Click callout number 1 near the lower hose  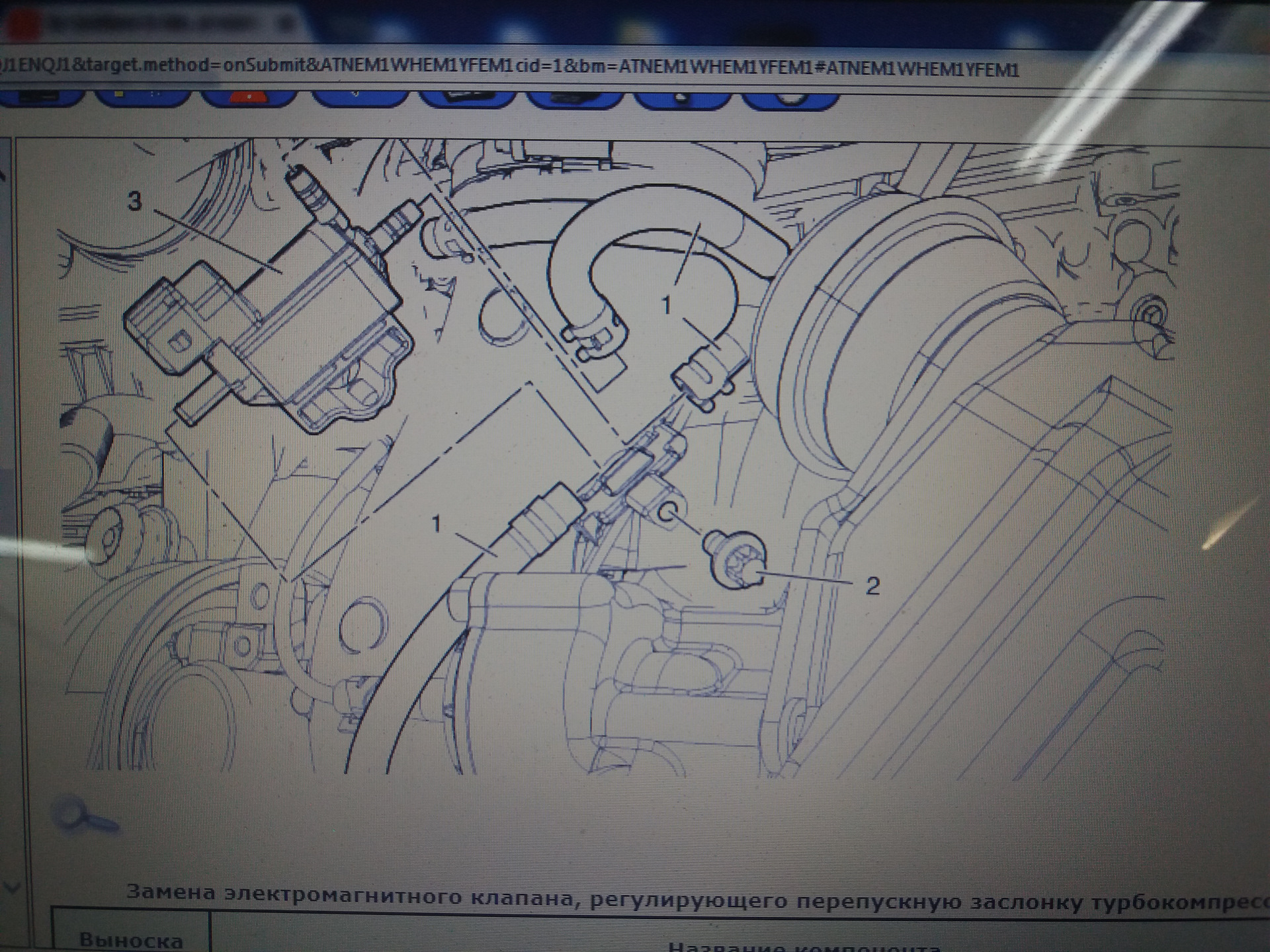(436, 524)
